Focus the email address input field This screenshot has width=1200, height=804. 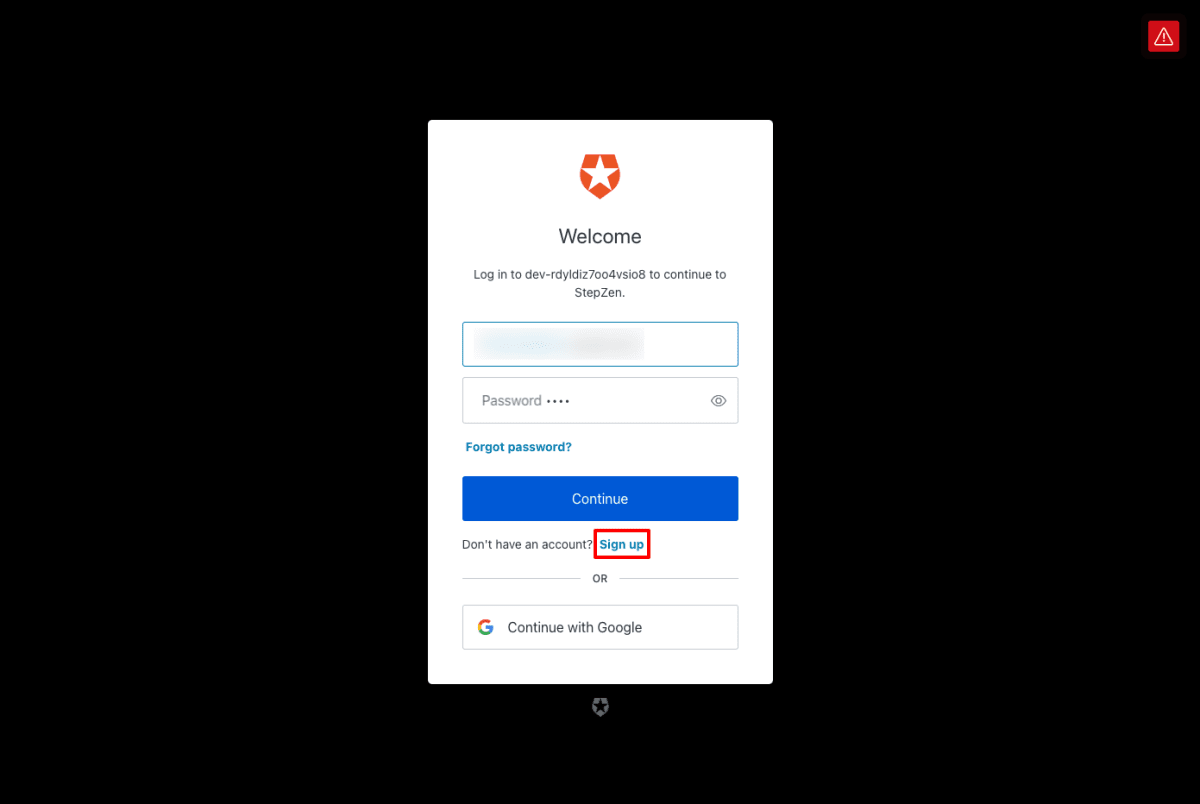pyautogui.click(x=600, y=344)
